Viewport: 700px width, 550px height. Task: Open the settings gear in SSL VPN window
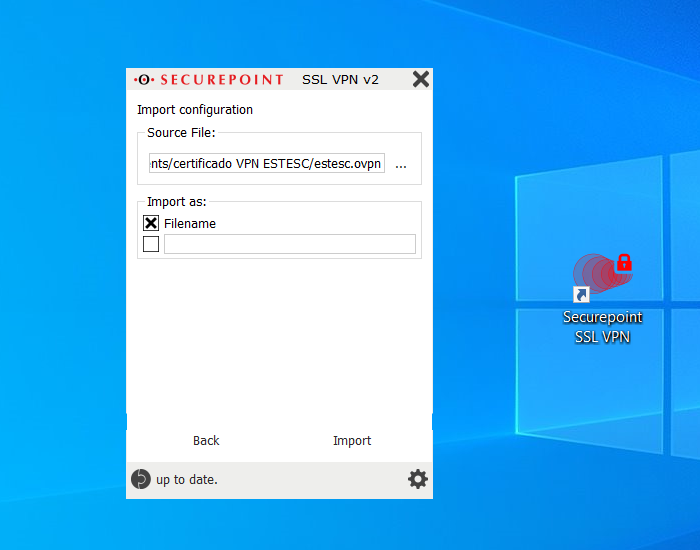(417, 479)
